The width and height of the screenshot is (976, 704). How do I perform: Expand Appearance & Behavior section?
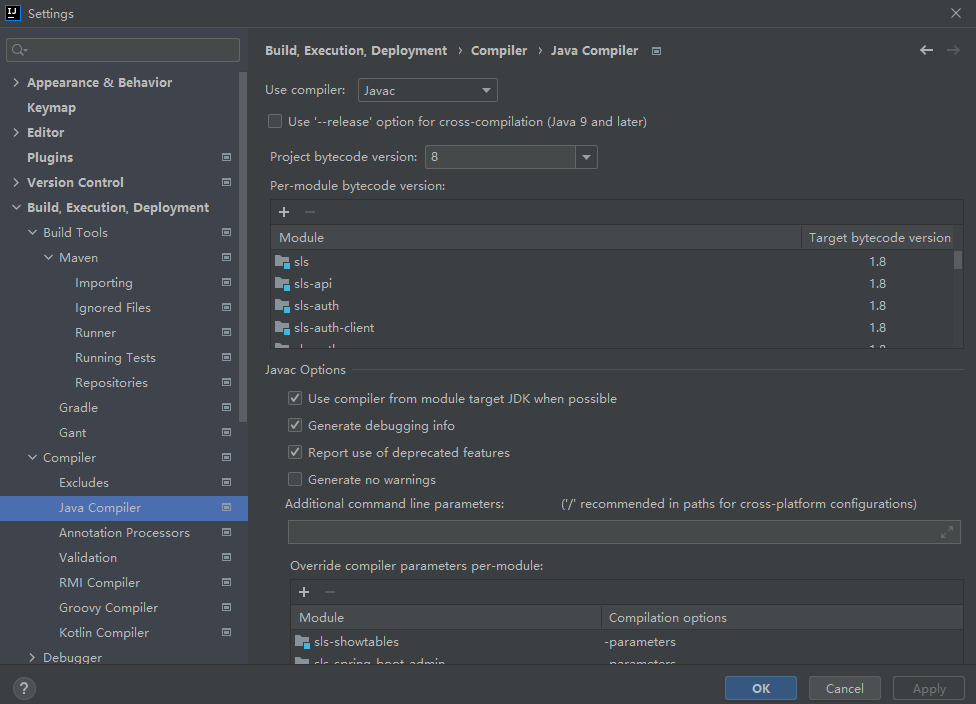click(x=16, y=82)
